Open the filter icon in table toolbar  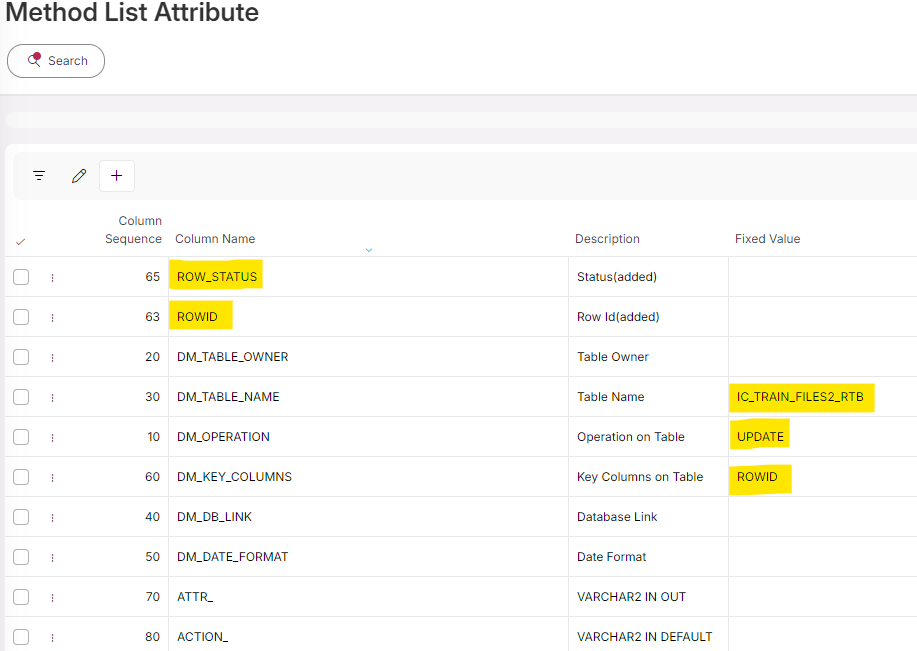point(39,175)
